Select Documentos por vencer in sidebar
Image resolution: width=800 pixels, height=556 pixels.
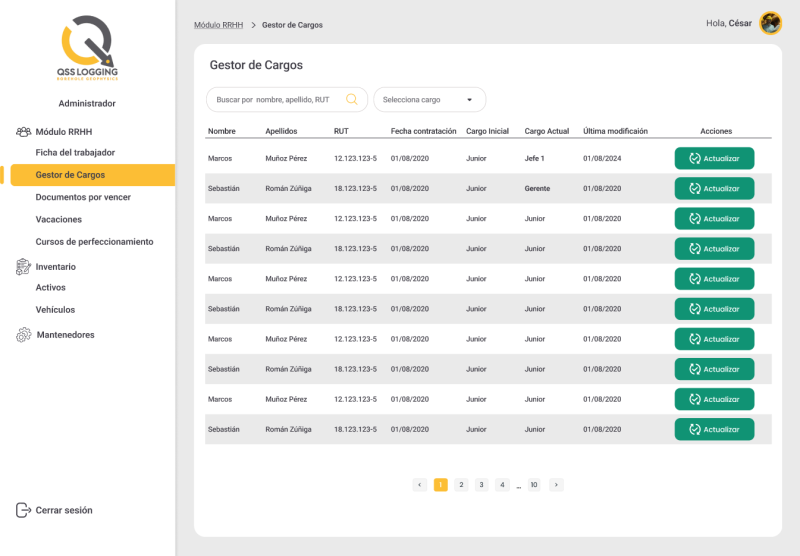(x=83, y=197)
